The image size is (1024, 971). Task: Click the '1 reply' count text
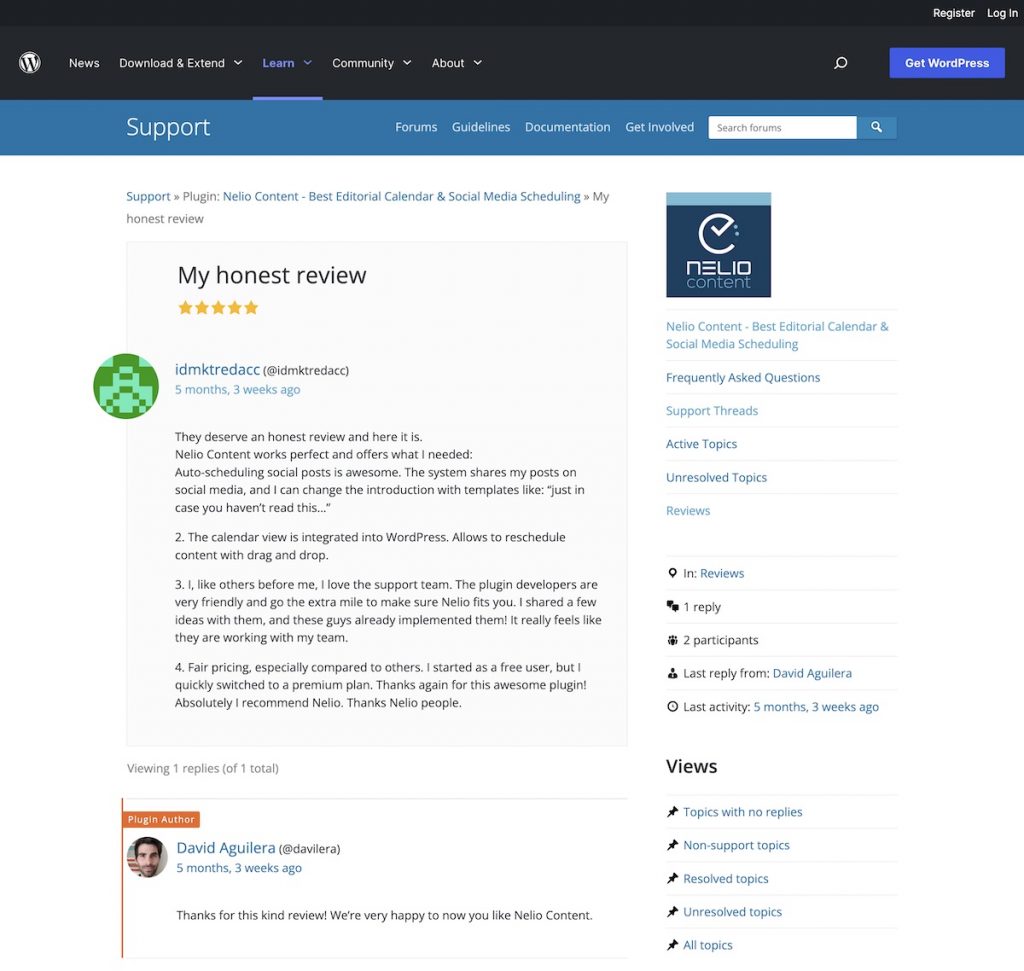(x=702, y=607)
